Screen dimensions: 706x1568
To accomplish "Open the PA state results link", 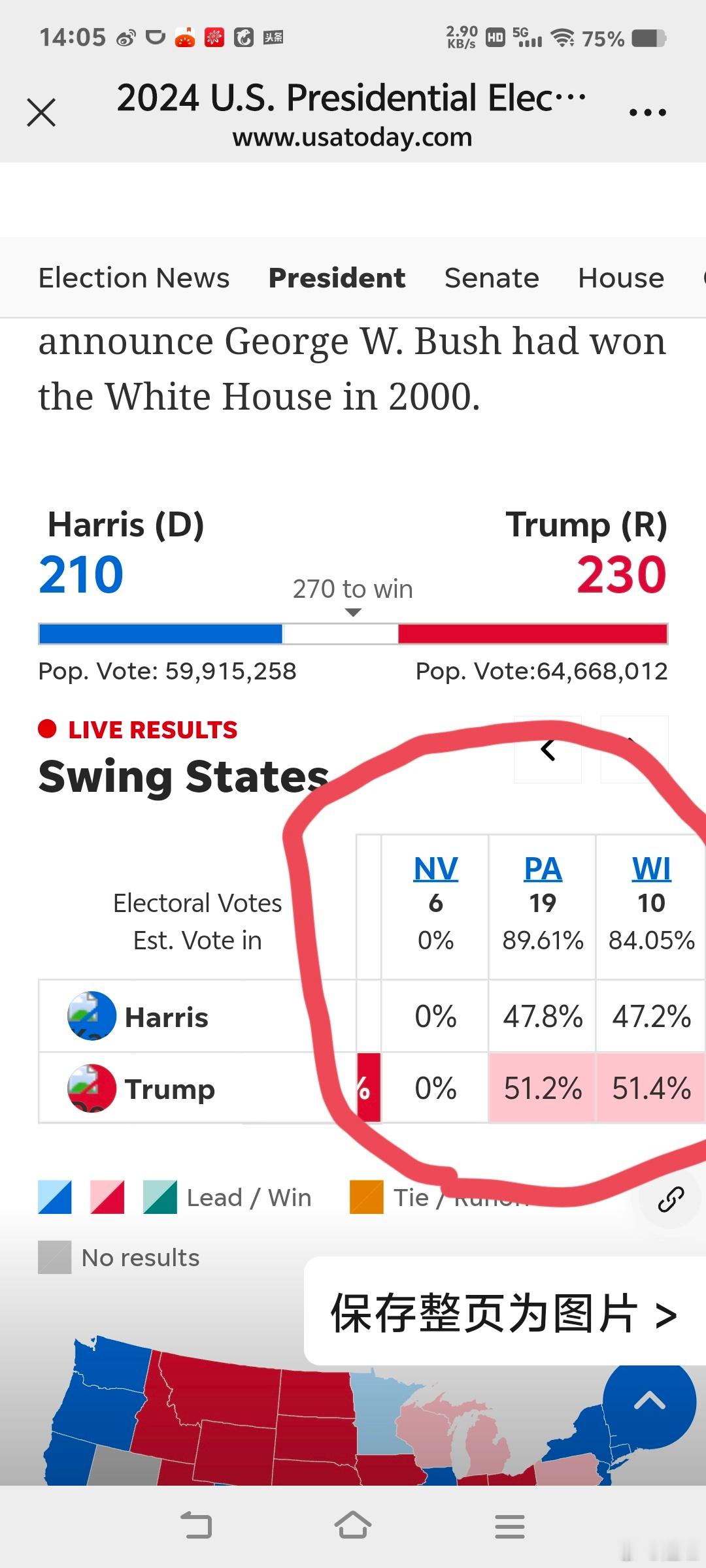I will point(543,869).
